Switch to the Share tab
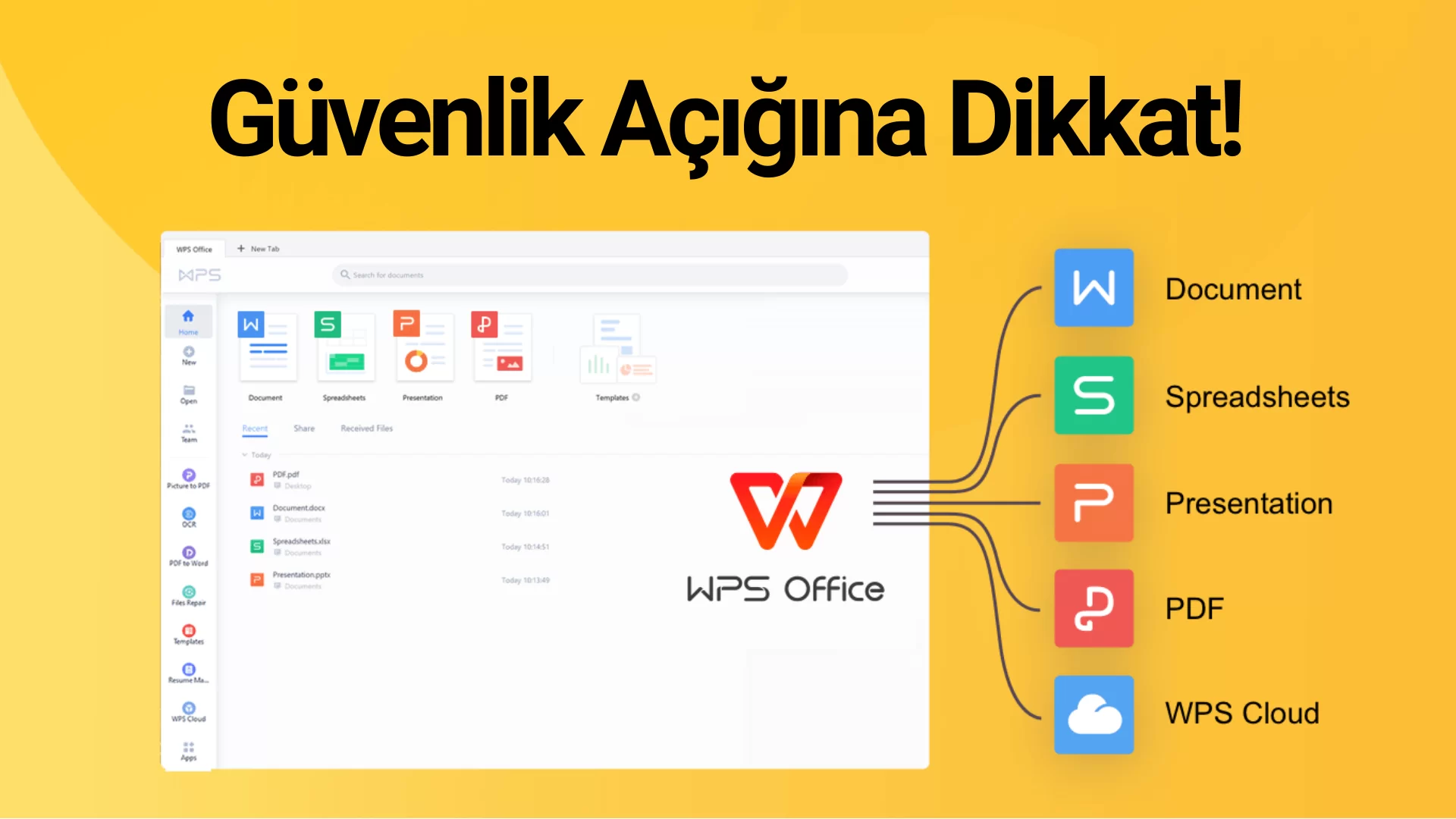 pos(304,427)
